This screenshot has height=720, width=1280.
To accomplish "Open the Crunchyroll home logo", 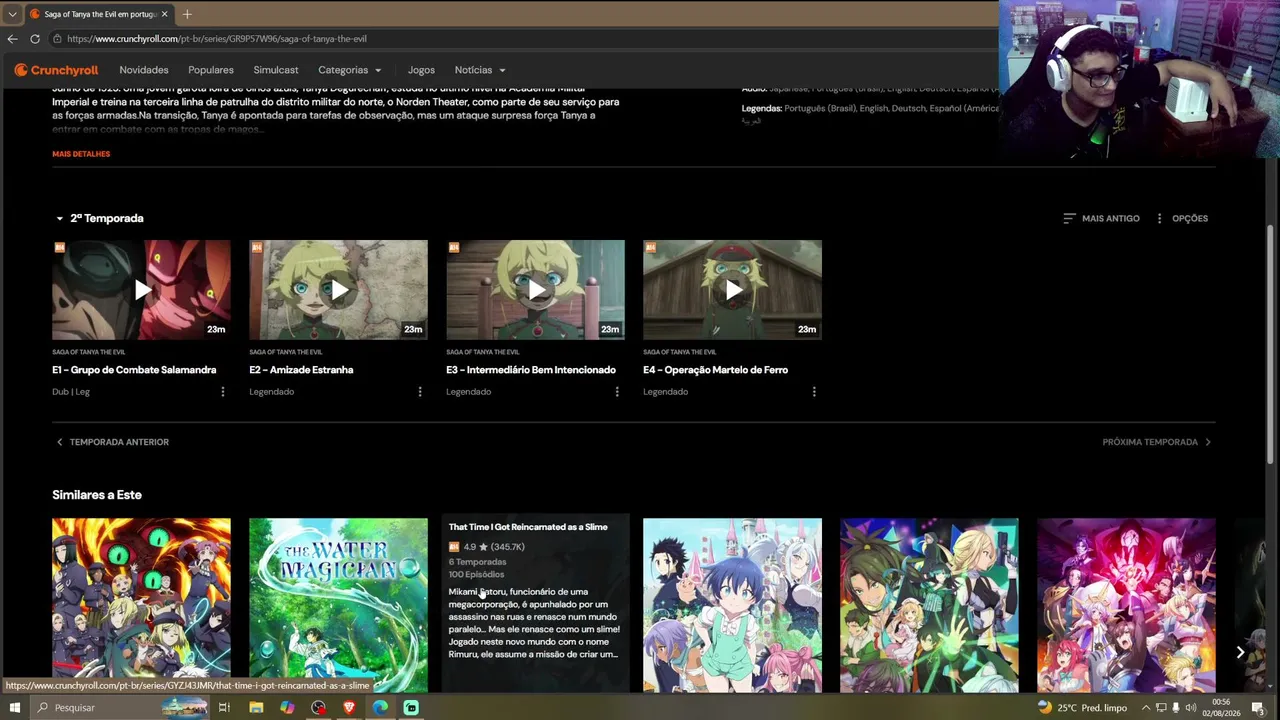I will (56, 70).
